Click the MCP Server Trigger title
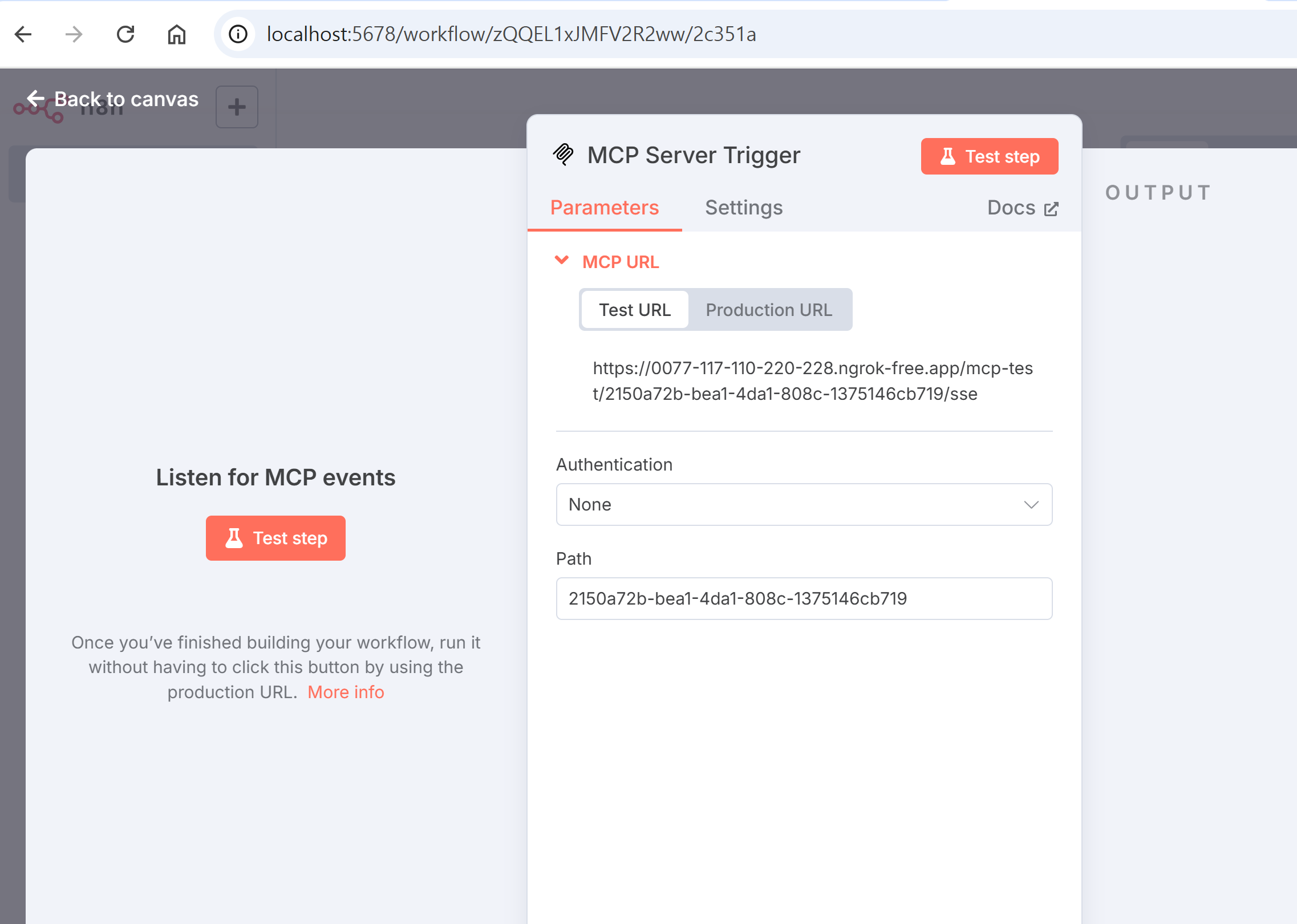This screenshot has height=924, width=1297. 694,155
